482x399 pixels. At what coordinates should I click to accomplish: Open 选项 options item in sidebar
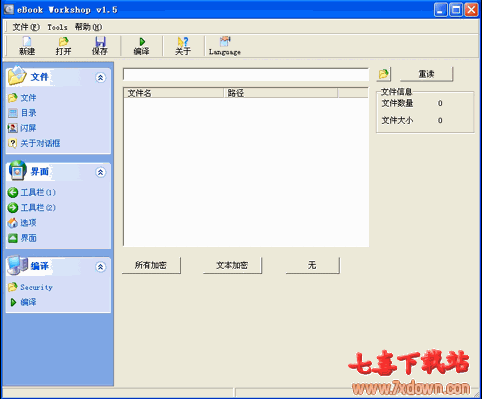coord(22,223)
